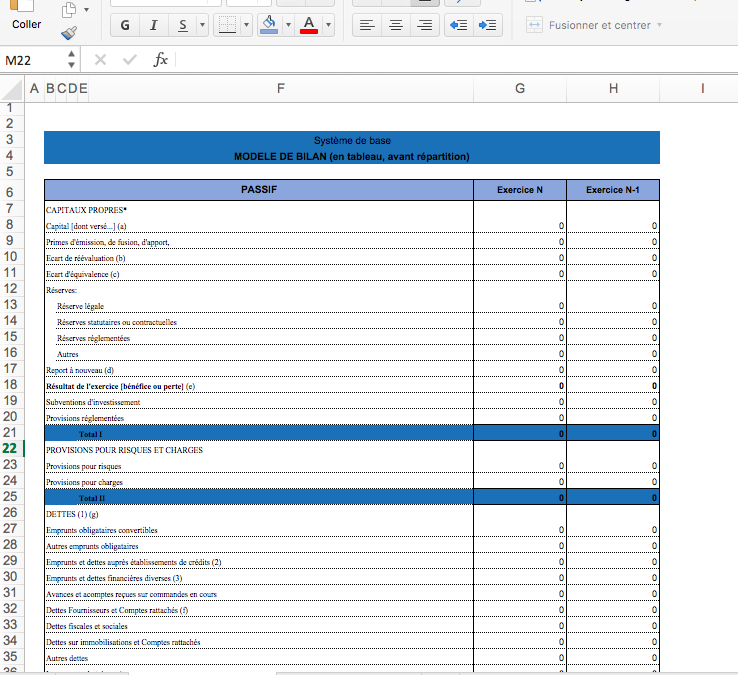
Task: Center text horizontally
Action: click(396, 25)
